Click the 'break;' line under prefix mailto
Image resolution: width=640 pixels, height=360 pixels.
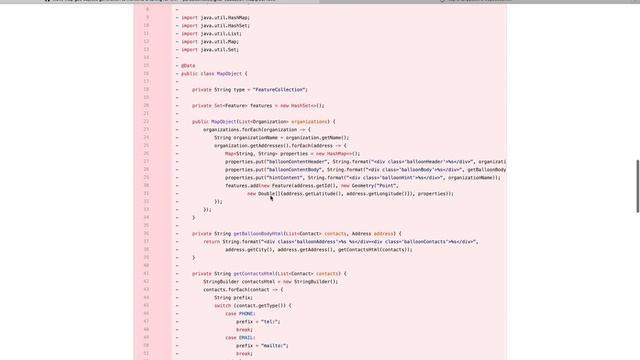[244, 354]
